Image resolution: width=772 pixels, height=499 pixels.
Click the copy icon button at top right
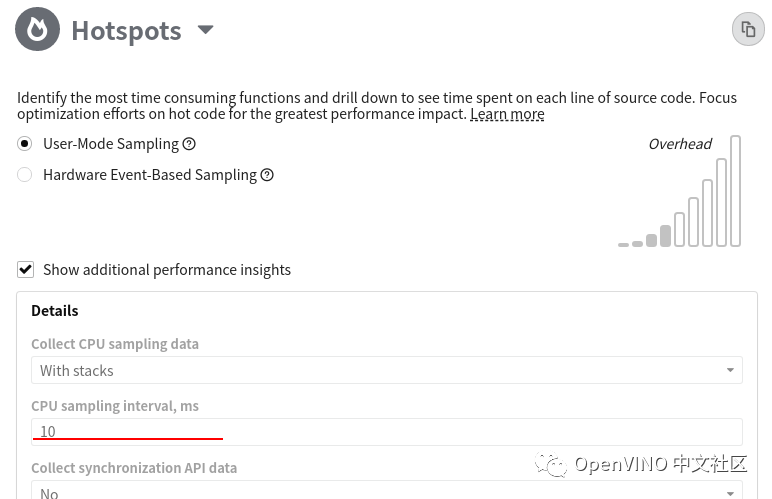click(748, 29)
